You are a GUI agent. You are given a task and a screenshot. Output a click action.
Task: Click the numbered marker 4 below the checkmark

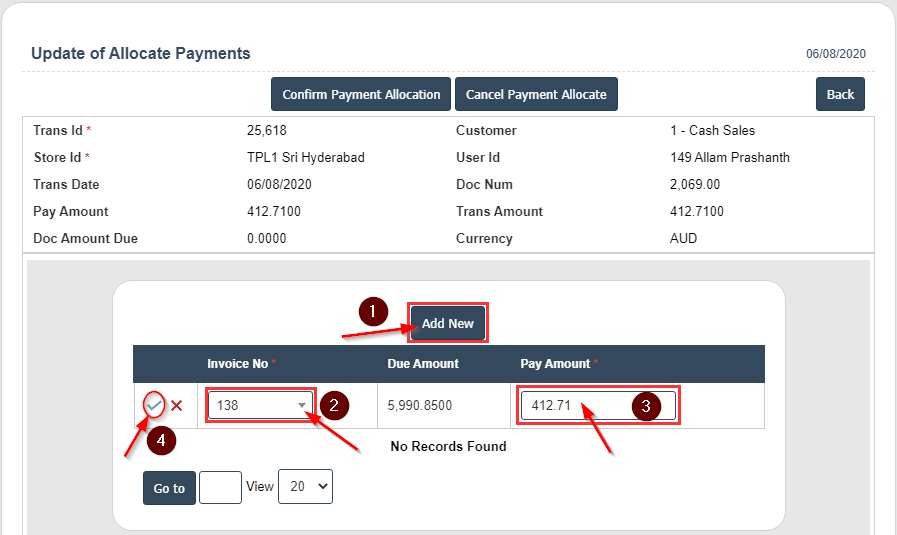[159, 440]
